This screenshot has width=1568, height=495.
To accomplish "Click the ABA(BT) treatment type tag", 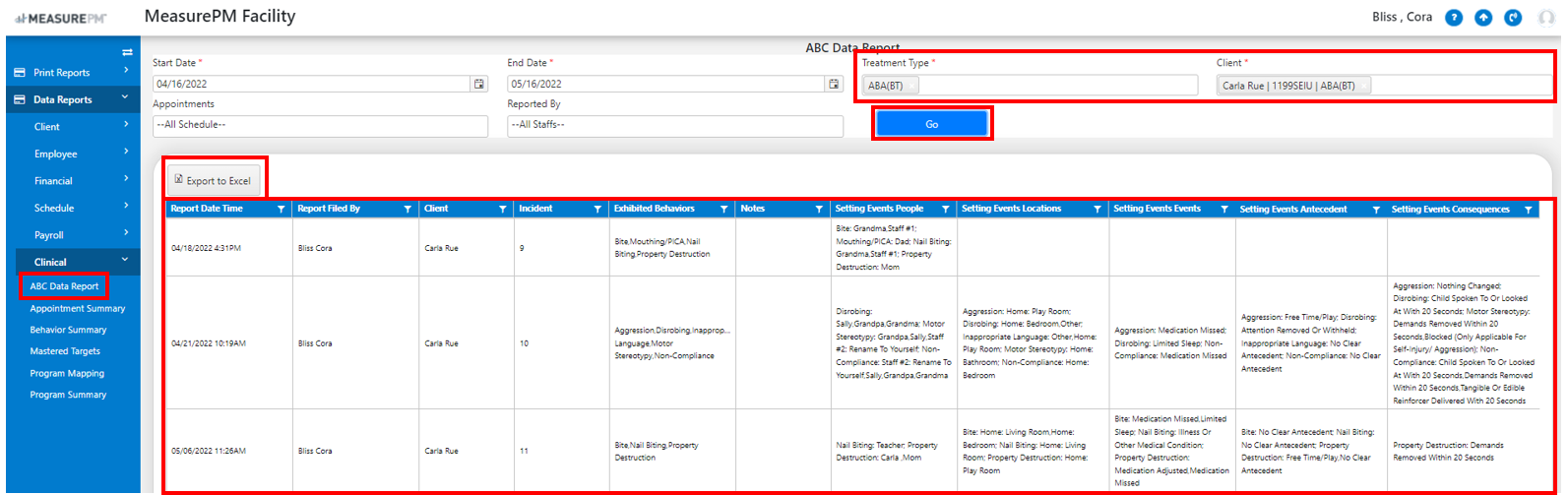I will point(891,86).
